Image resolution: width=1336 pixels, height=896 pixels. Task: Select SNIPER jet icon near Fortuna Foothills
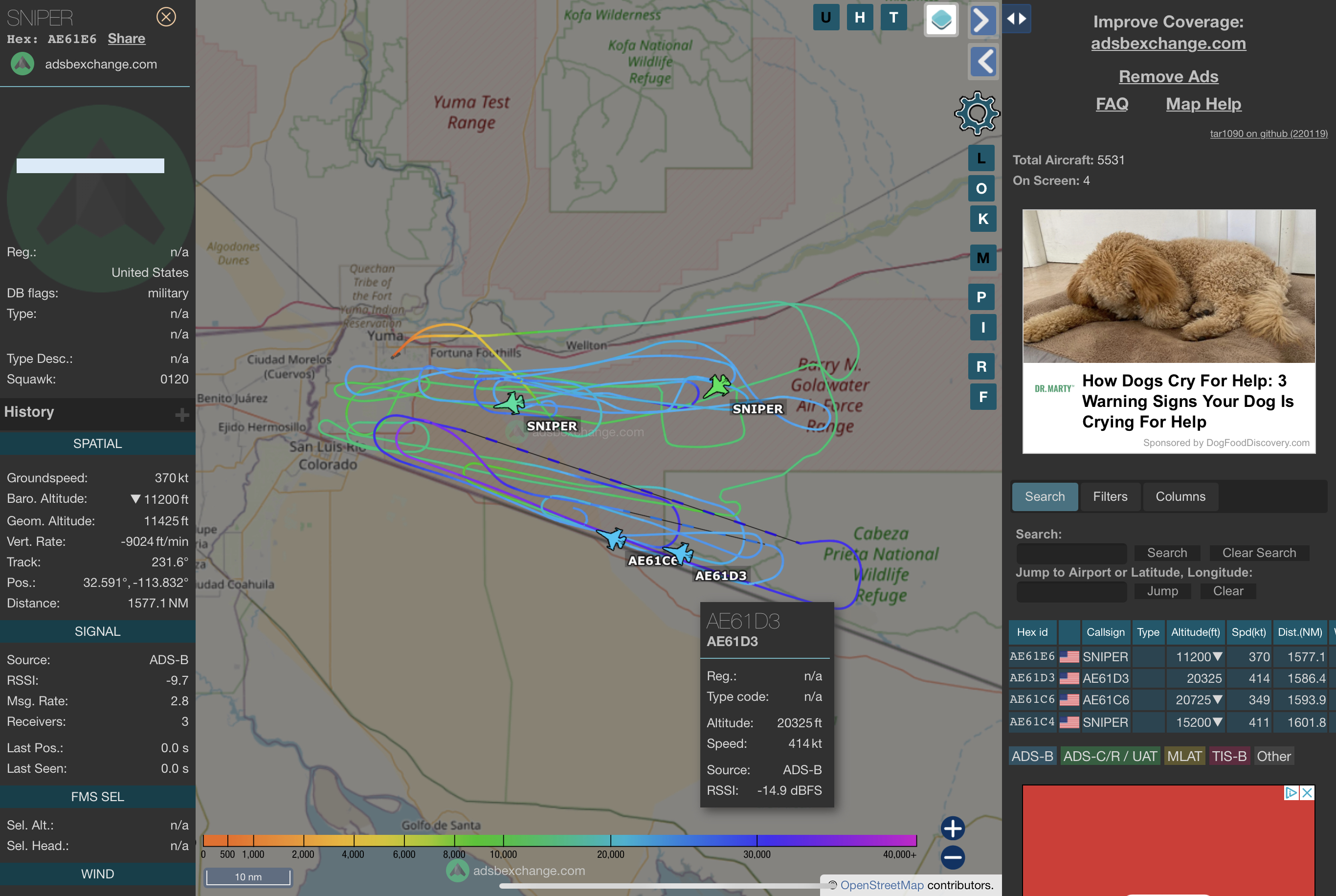click(511, 403)
